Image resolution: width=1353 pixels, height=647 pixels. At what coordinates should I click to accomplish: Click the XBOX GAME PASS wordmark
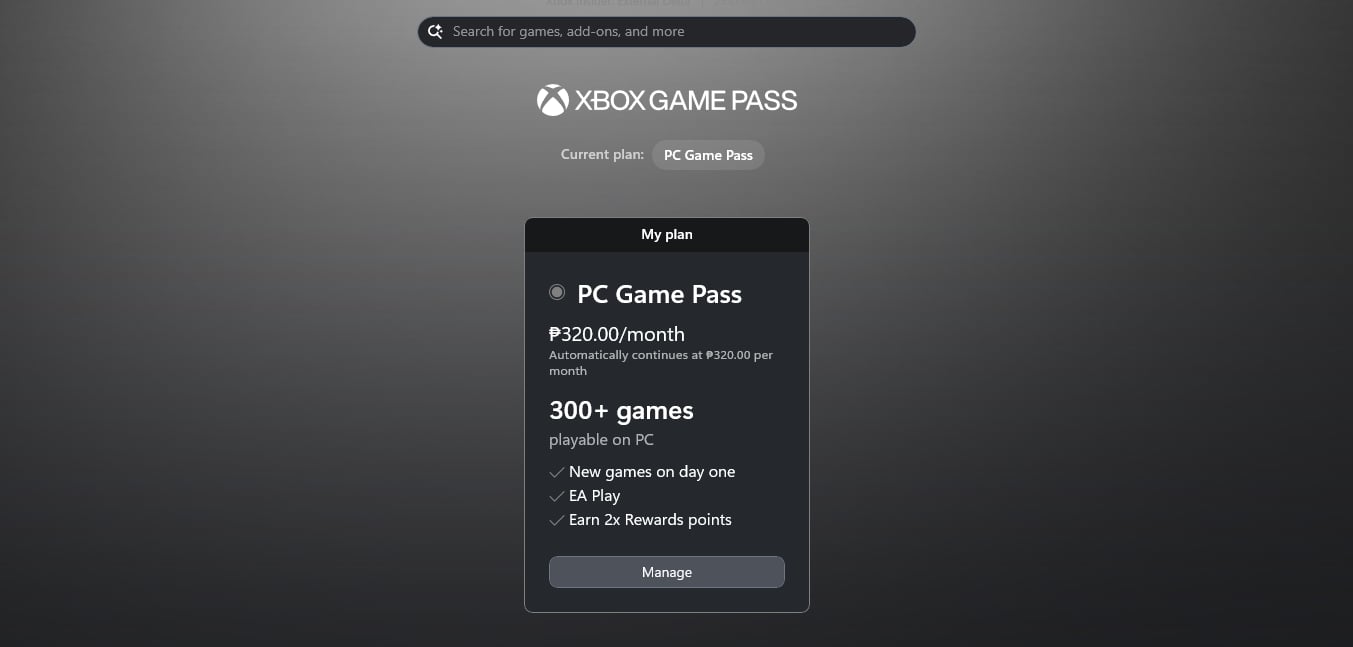pos(686,100)
